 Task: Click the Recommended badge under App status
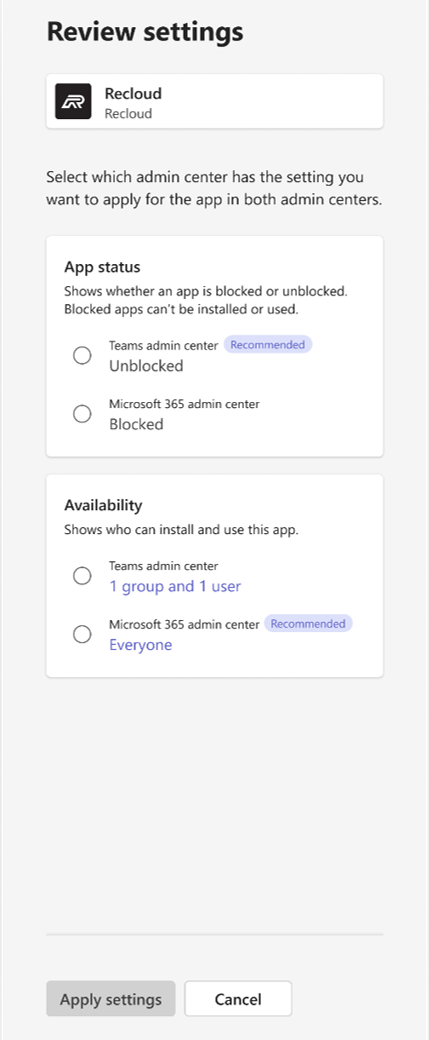[268, 345]
